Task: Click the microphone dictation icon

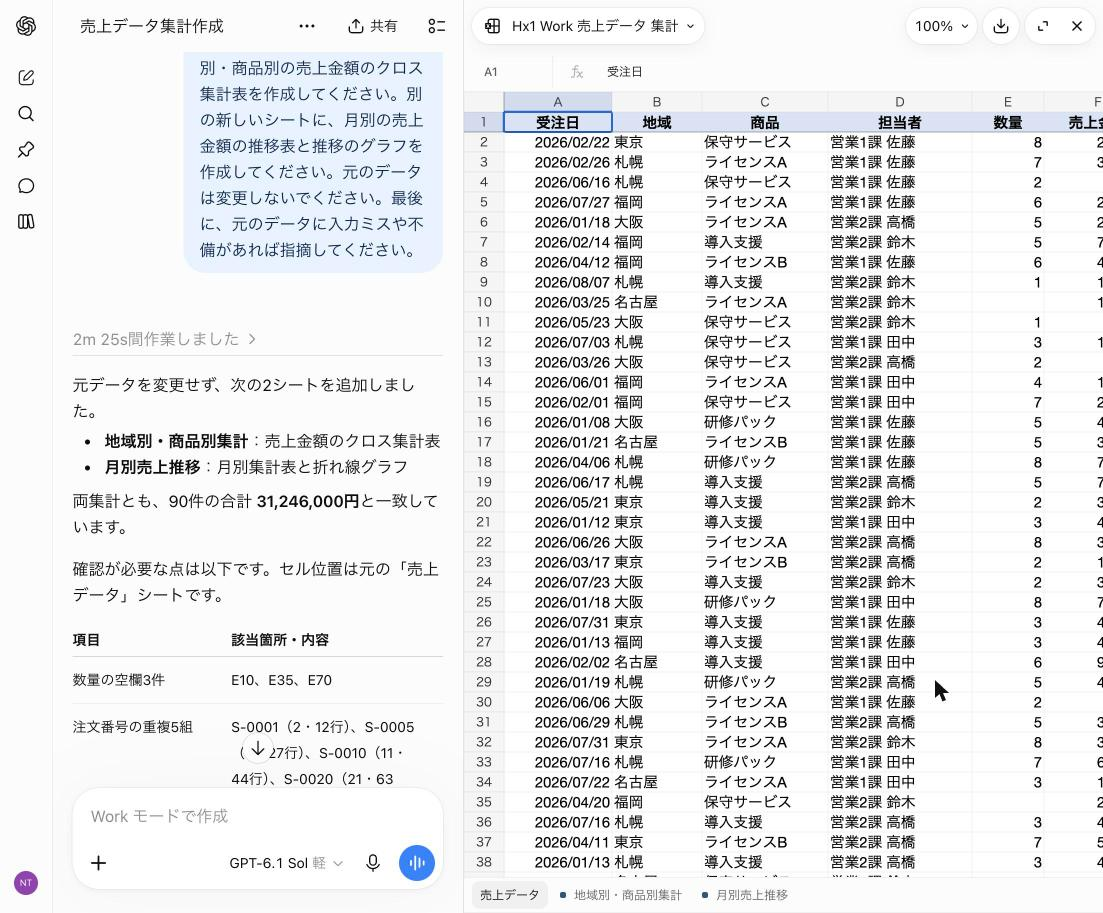Action: click(373, 863)
